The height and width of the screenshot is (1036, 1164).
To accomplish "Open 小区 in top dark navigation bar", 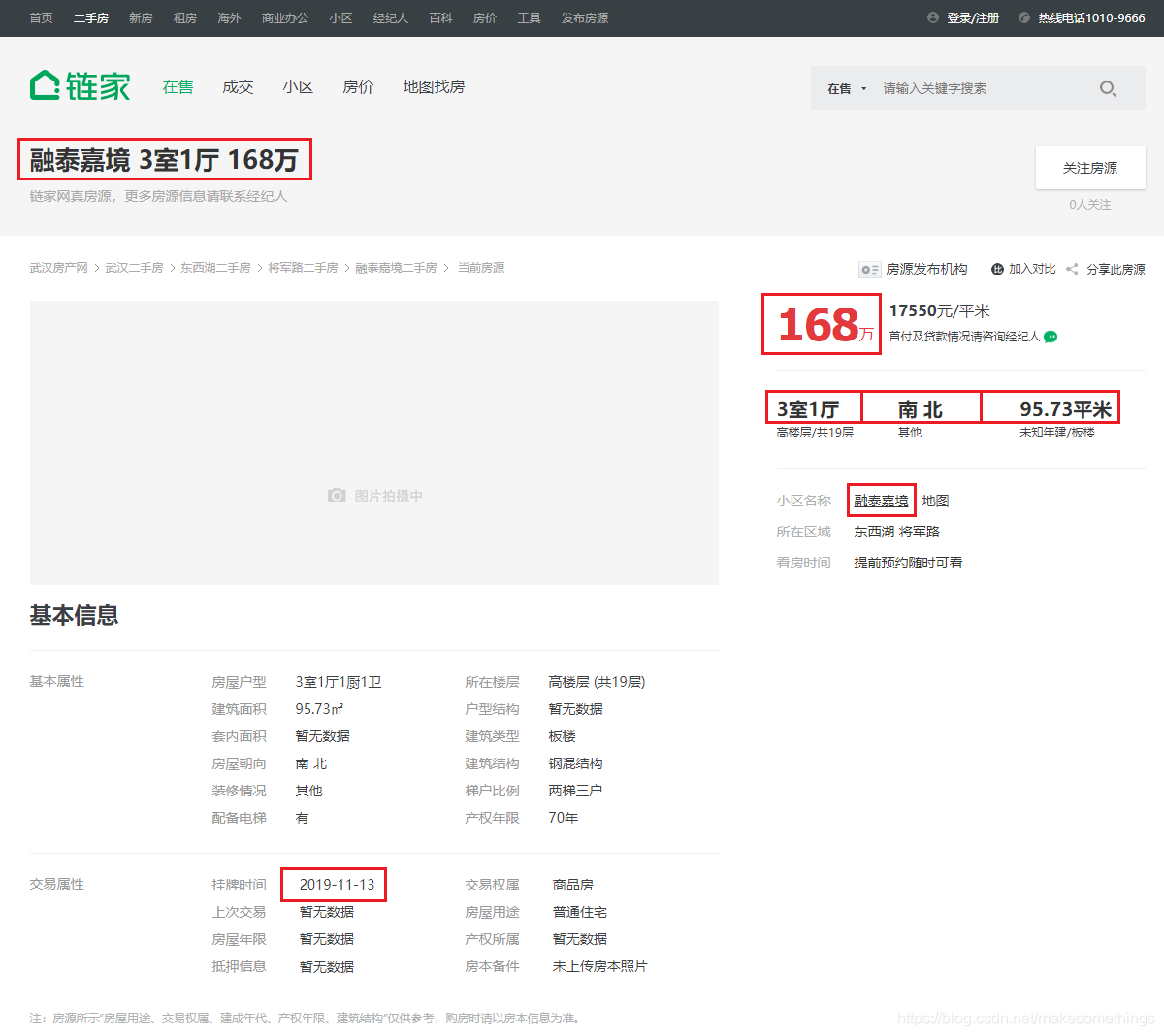I will click(x=340, y=17).
